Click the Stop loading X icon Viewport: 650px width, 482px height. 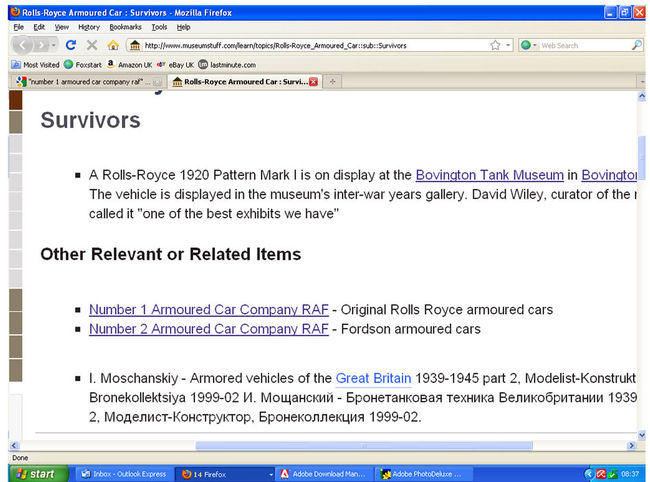pyautogui.click(x=92, y=45)
